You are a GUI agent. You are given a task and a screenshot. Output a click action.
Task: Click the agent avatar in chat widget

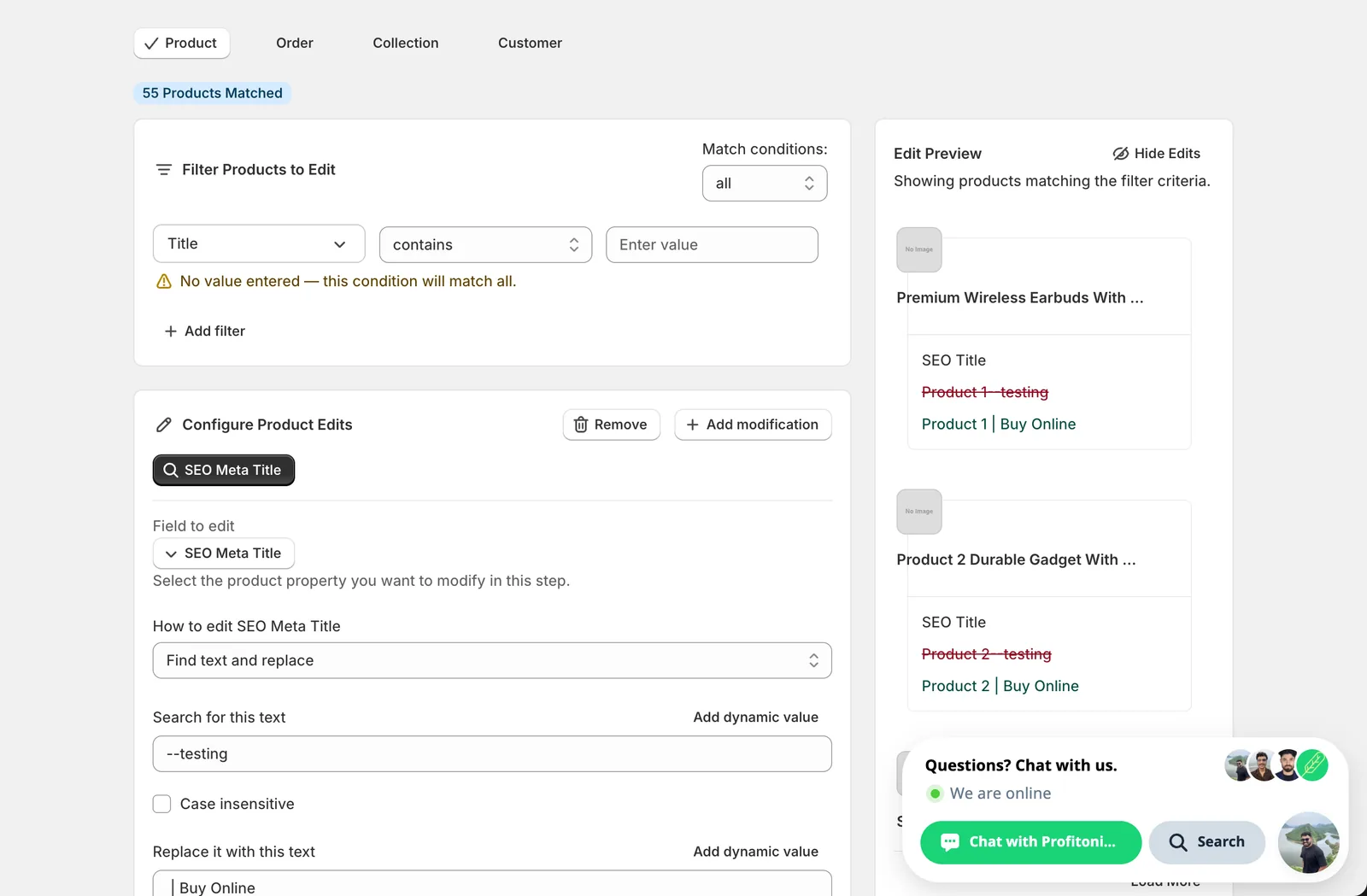pyautogui.click(x=1308, y=842)
